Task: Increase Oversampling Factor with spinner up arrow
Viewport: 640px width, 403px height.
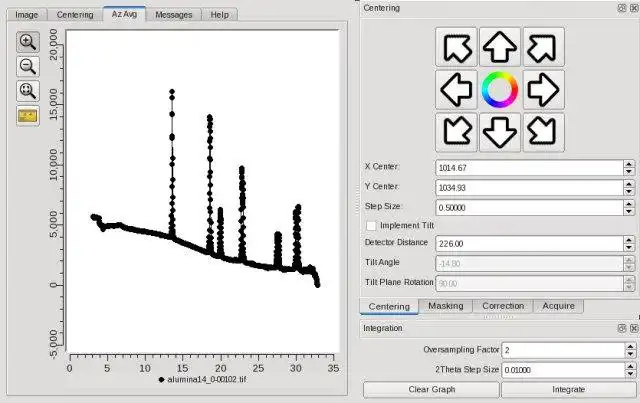Action: 631,346
